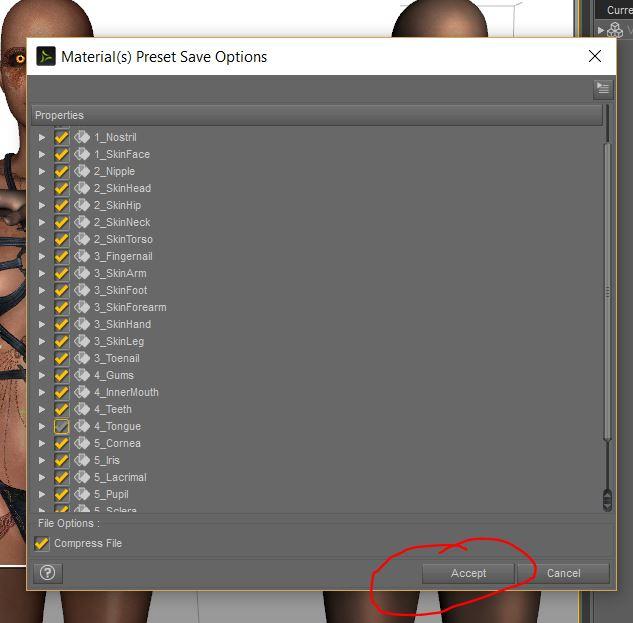The width and height of the screenshot is (633, 623).
Task: Click the material icon beside 1_SkinFace
Action: pos(82,154)
